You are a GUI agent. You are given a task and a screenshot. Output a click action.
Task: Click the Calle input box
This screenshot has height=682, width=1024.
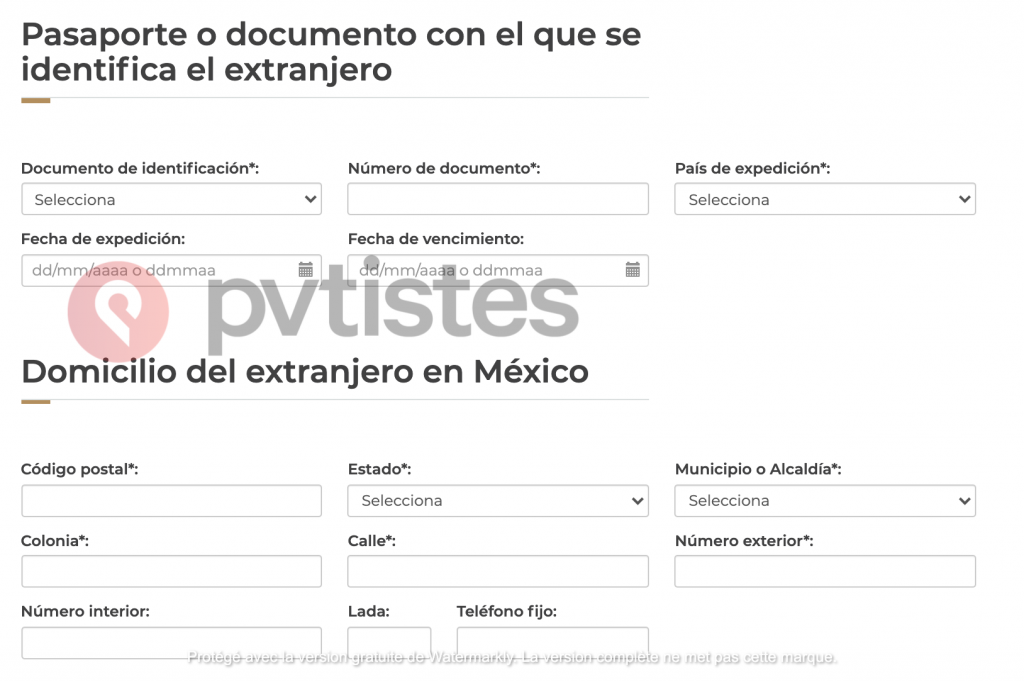(x=497, y=571)
